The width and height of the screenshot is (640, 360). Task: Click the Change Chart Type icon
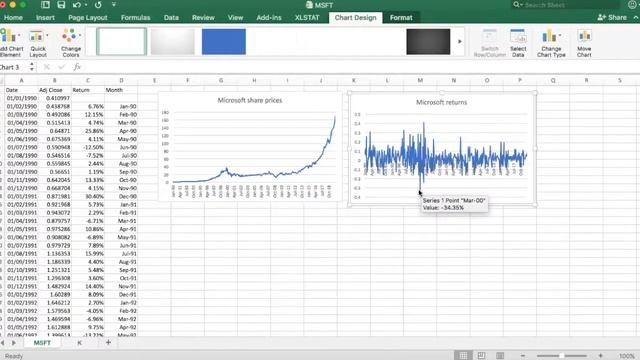[551, 43]
